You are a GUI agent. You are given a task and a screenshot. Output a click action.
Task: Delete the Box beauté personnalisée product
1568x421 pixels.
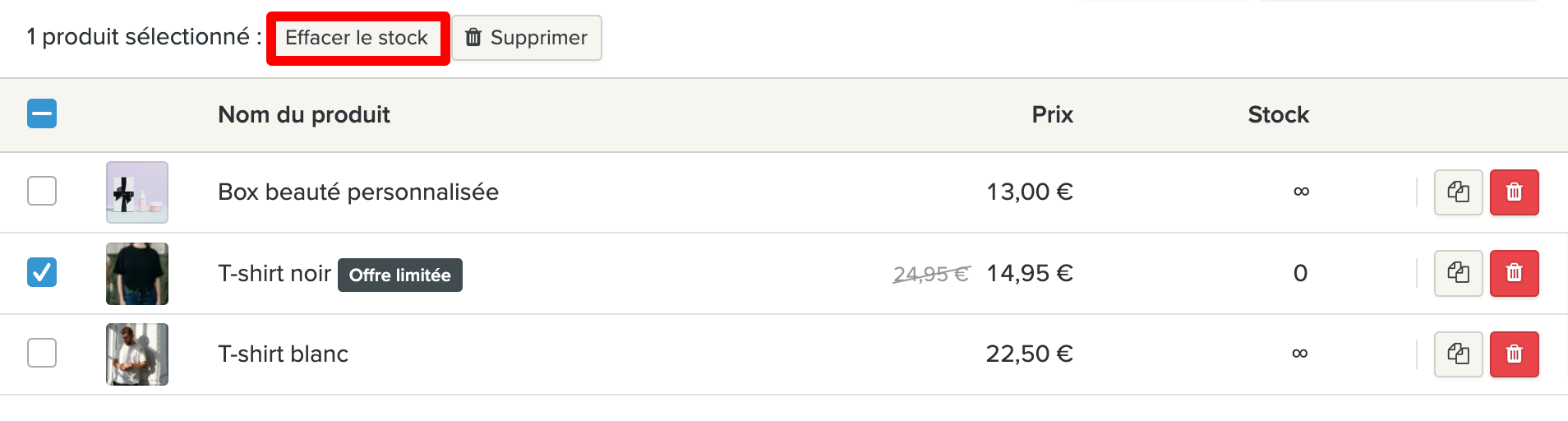[x=1514, y=192]
